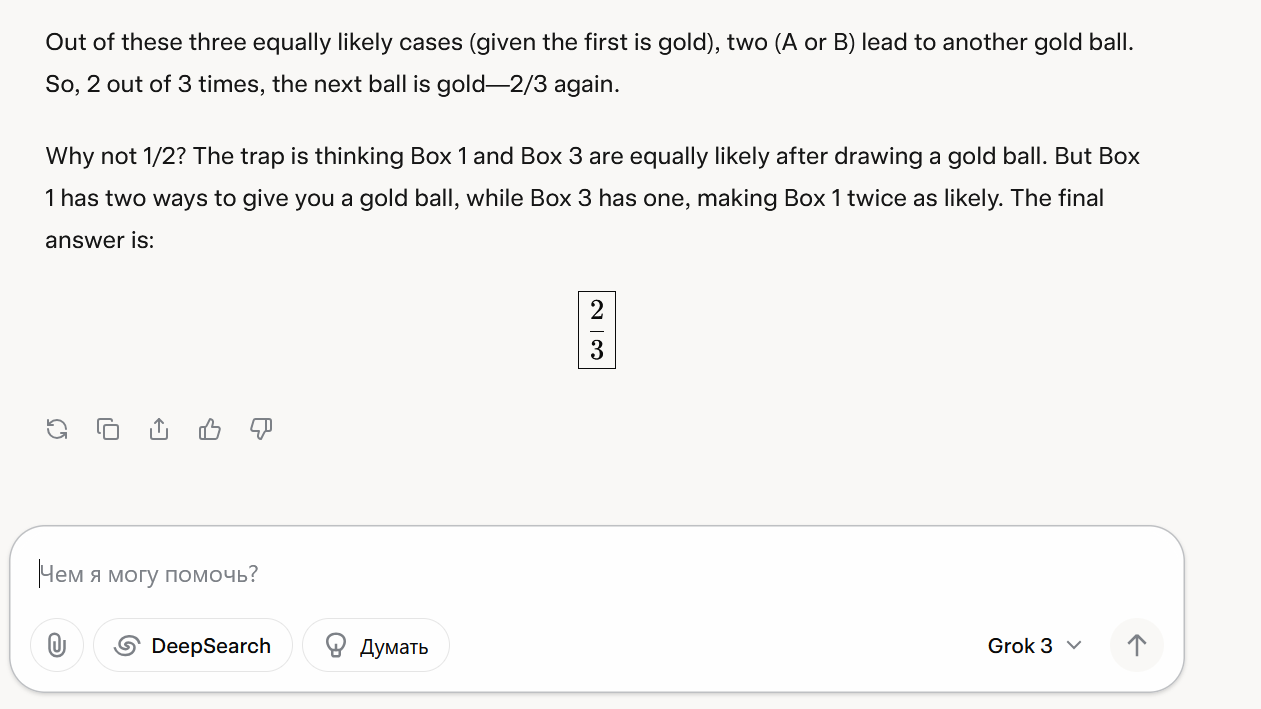Click the boxed 2/3 final answer
The width and height of the screenshot is (1261, 709).
click(597, 330)
